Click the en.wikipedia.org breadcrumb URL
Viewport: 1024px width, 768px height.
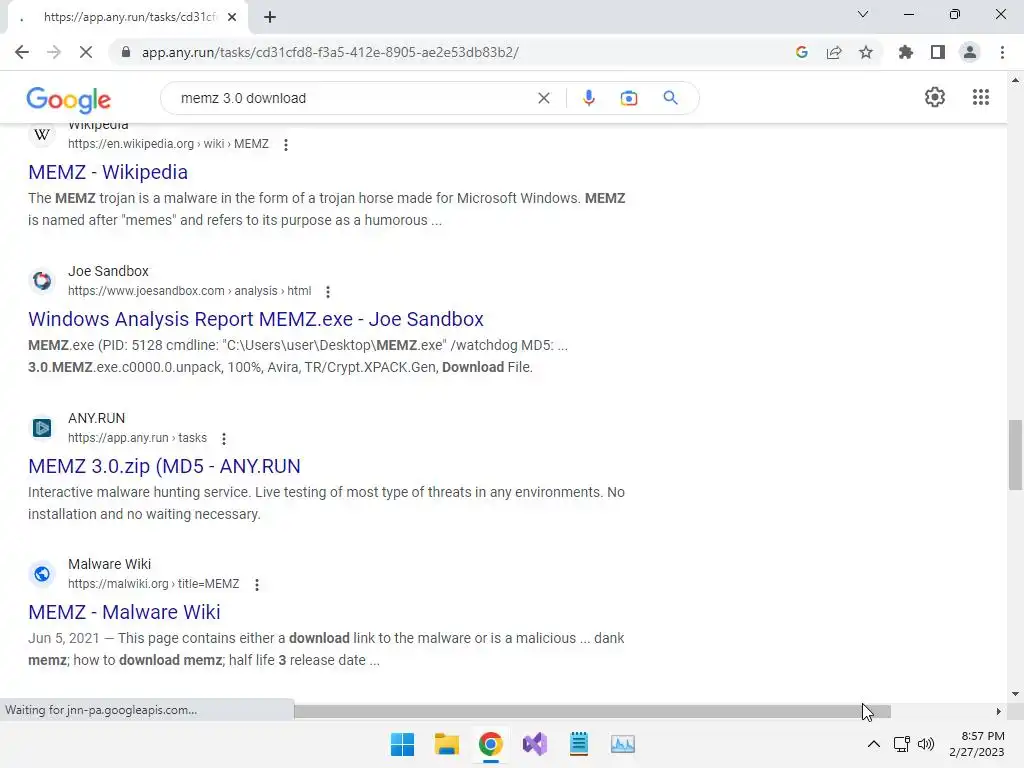click(x=168, y=144)
